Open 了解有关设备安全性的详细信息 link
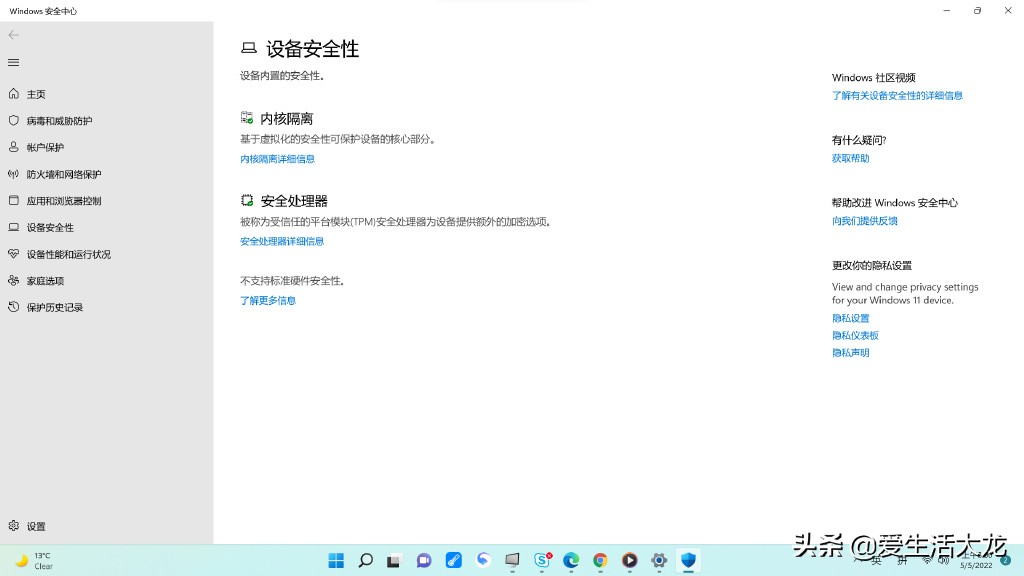Image resolution: width=1024 pixels, height=576 pixels. pos(897,95)
